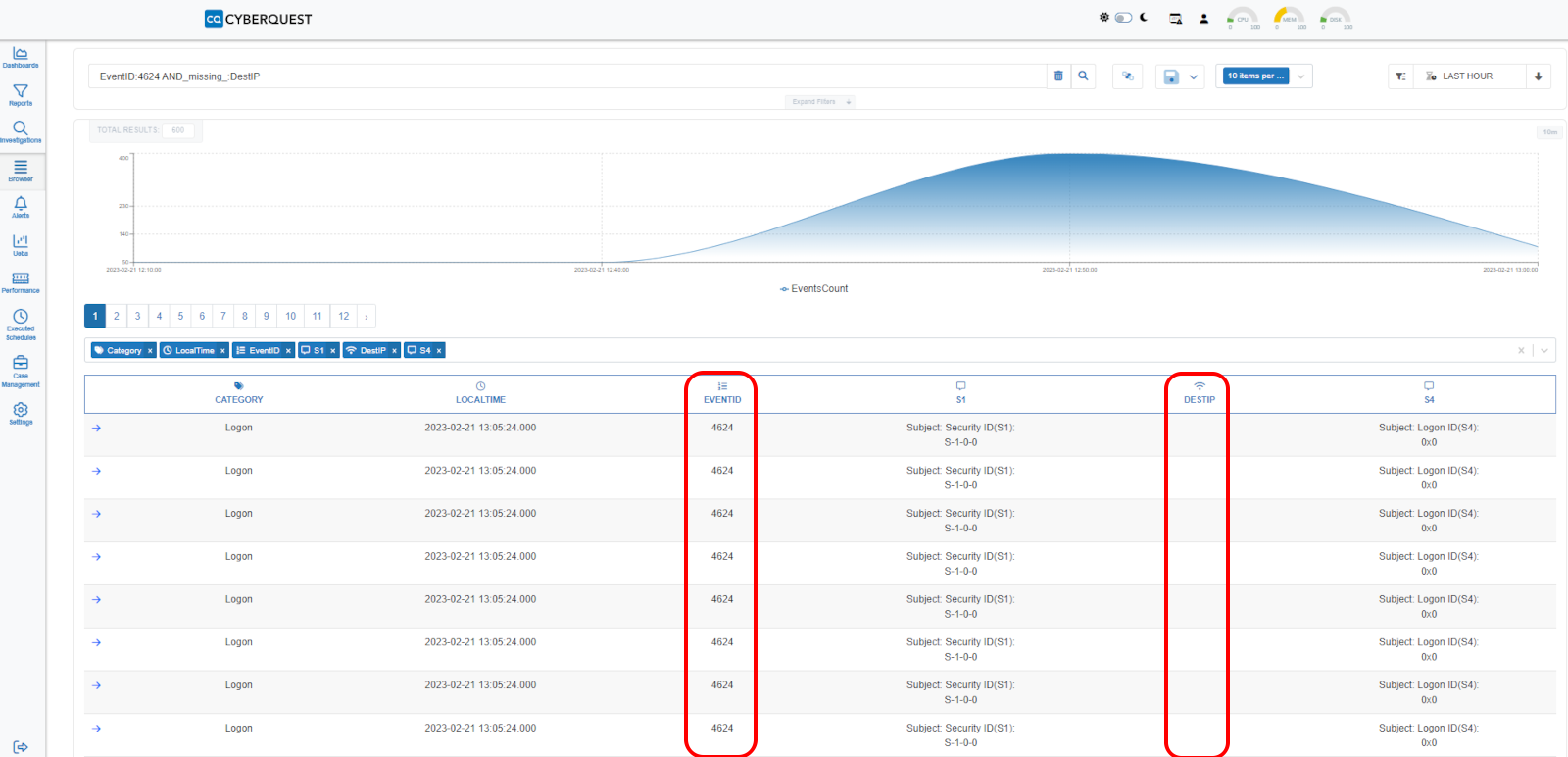
Task: Open the Performance sidebar item
Action: coord(21,282)
